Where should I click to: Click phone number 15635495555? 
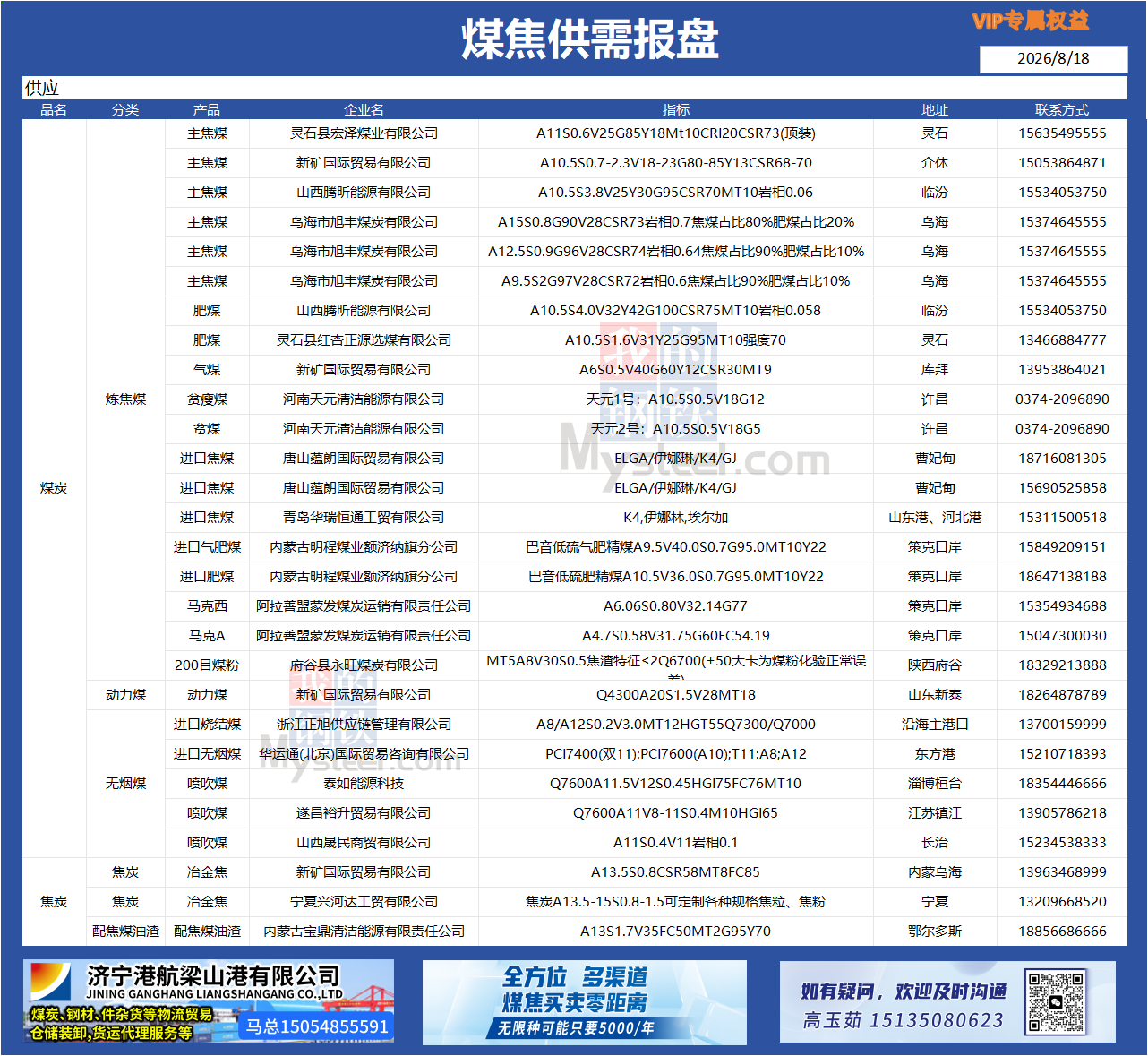1062,133
